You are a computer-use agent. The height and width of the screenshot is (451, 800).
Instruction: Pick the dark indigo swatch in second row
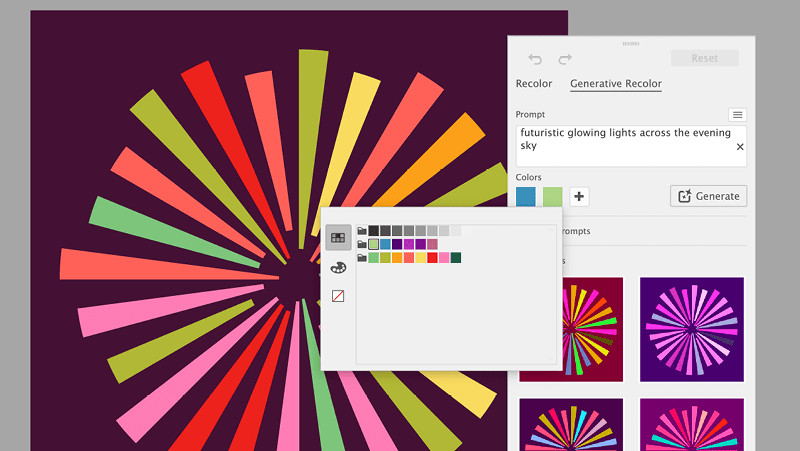(x=397, y=244)
